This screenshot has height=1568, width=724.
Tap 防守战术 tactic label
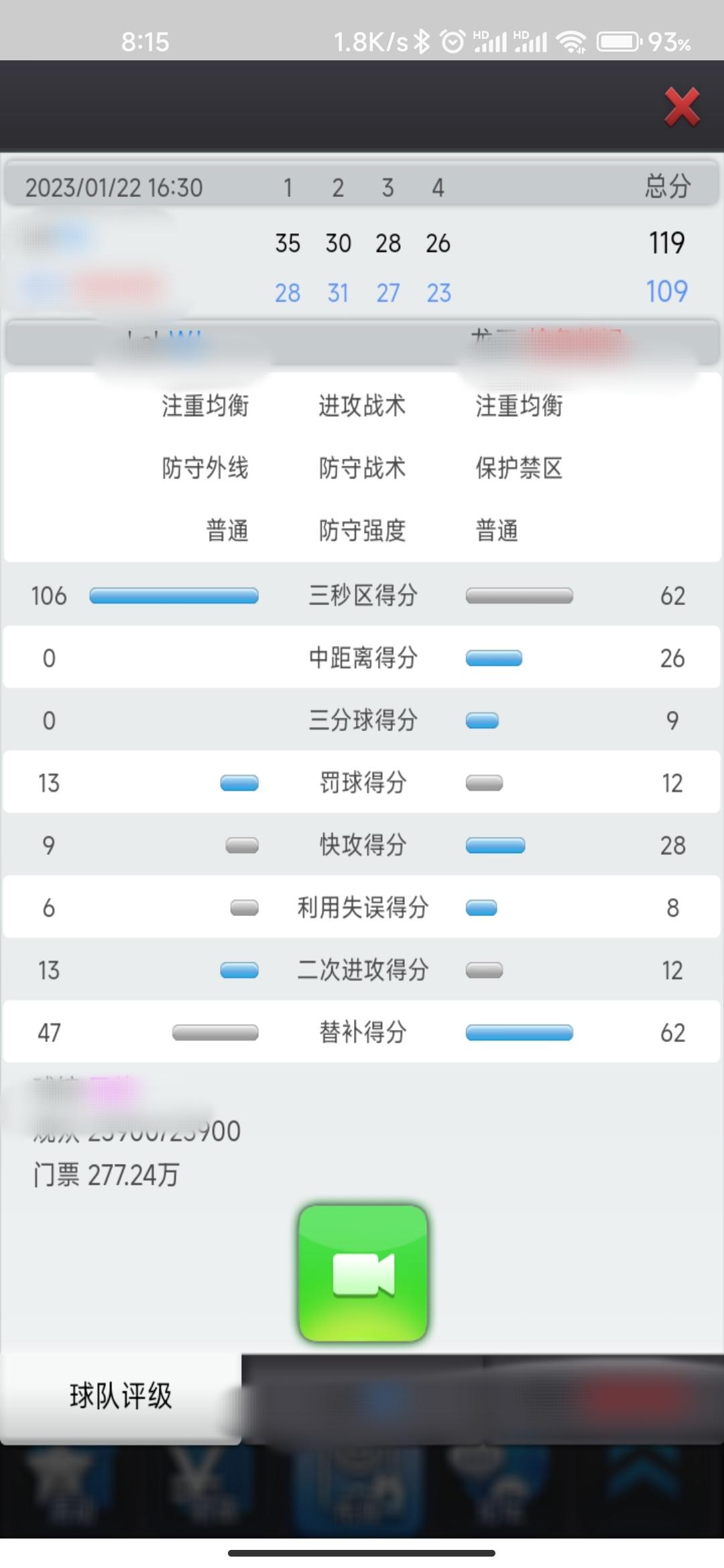click(x=362, y=468)
